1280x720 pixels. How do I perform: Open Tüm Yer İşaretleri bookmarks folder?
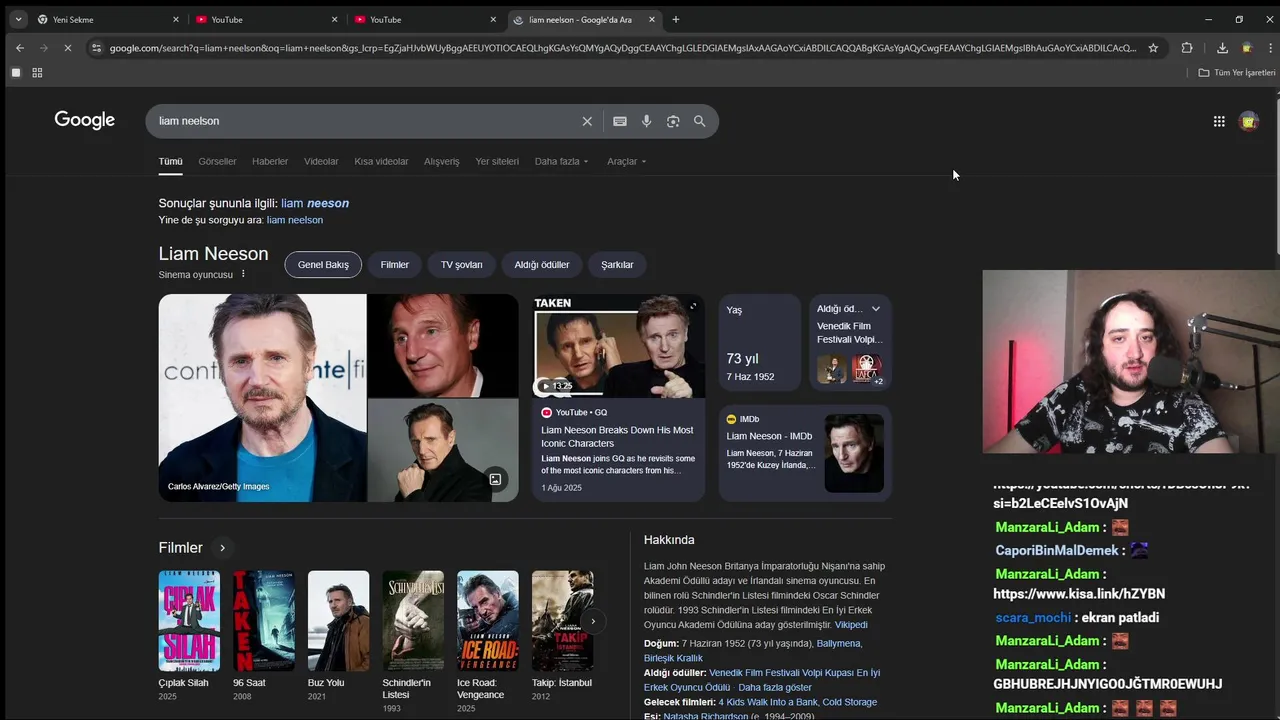click(1237, 73)
